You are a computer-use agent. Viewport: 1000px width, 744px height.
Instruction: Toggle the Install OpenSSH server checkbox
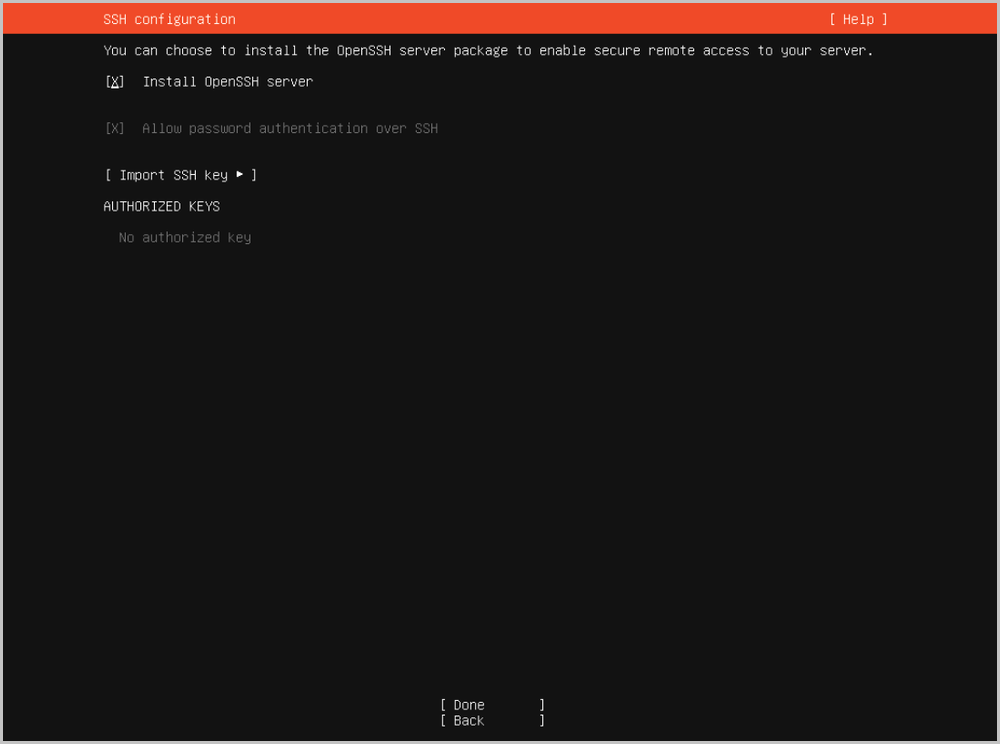[x=115, y=82]
